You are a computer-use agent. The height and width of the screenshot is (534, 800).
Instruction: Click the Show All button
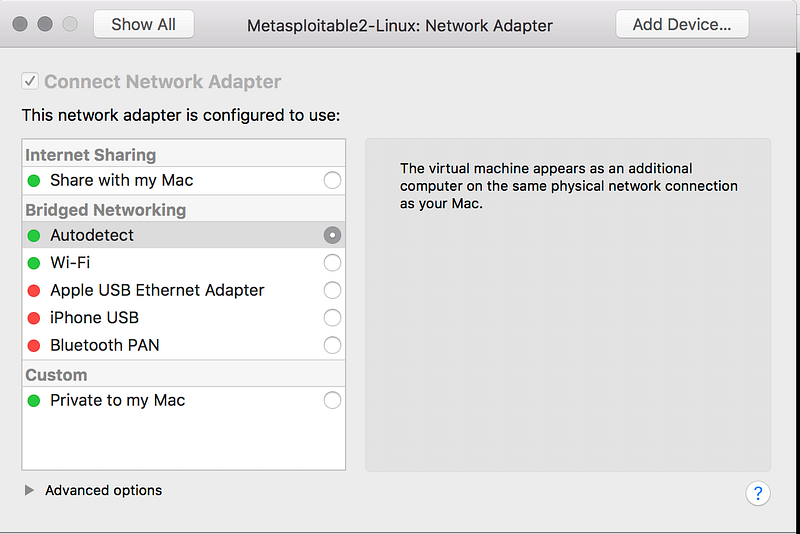(143, 24)
